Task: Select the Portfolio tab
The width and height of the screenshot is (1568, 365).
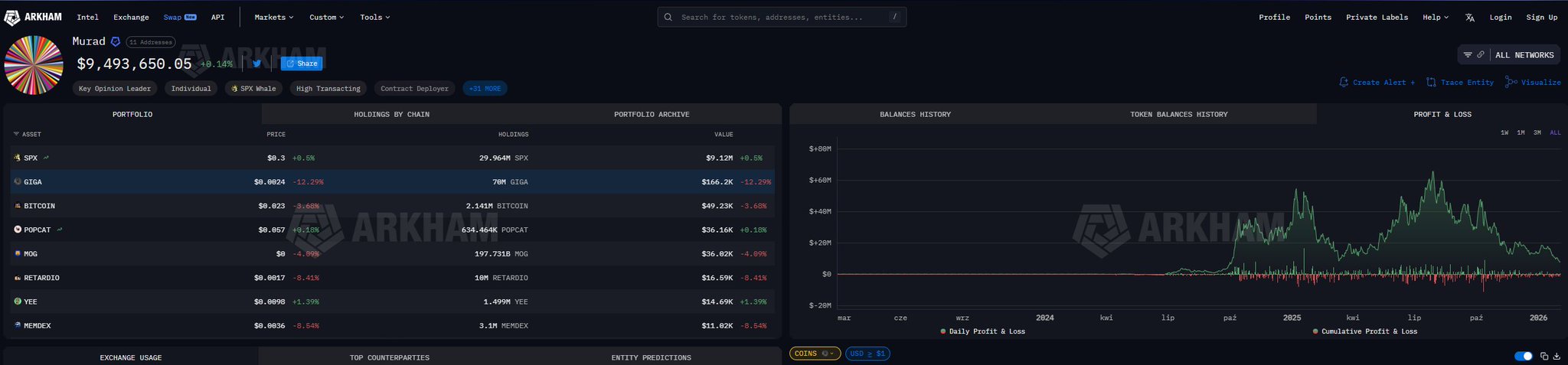Action: pos(132,114)
